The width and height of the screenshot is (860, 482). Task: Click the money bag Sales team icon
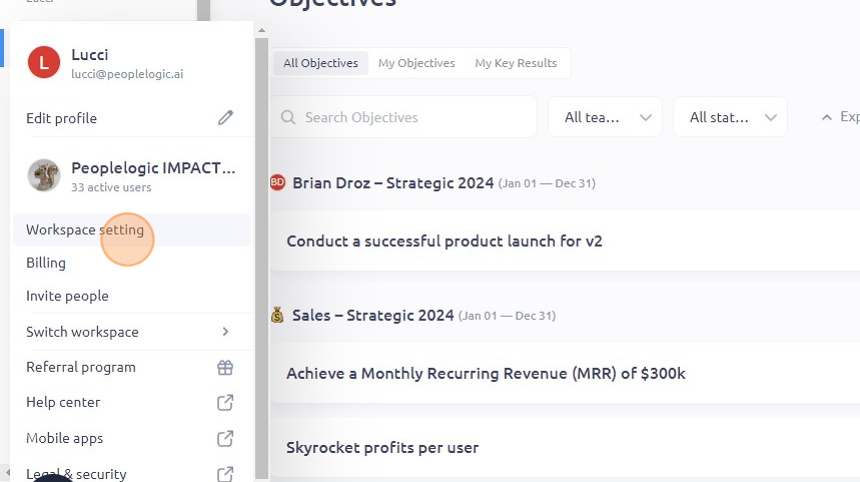point(278,315)
